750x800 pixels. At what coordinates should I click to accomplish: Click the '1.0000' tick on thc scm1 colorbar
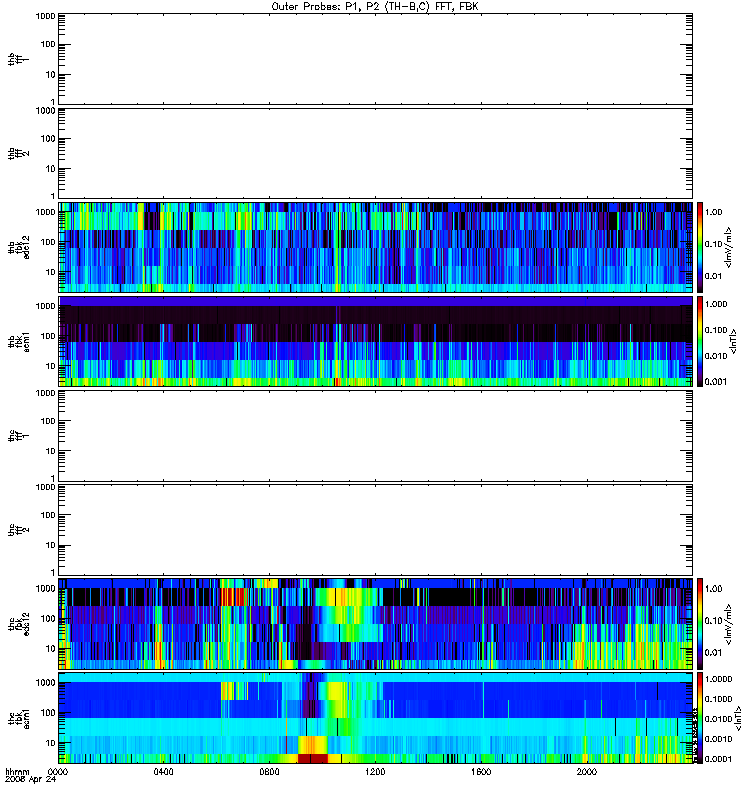click(x=718, y=679)
